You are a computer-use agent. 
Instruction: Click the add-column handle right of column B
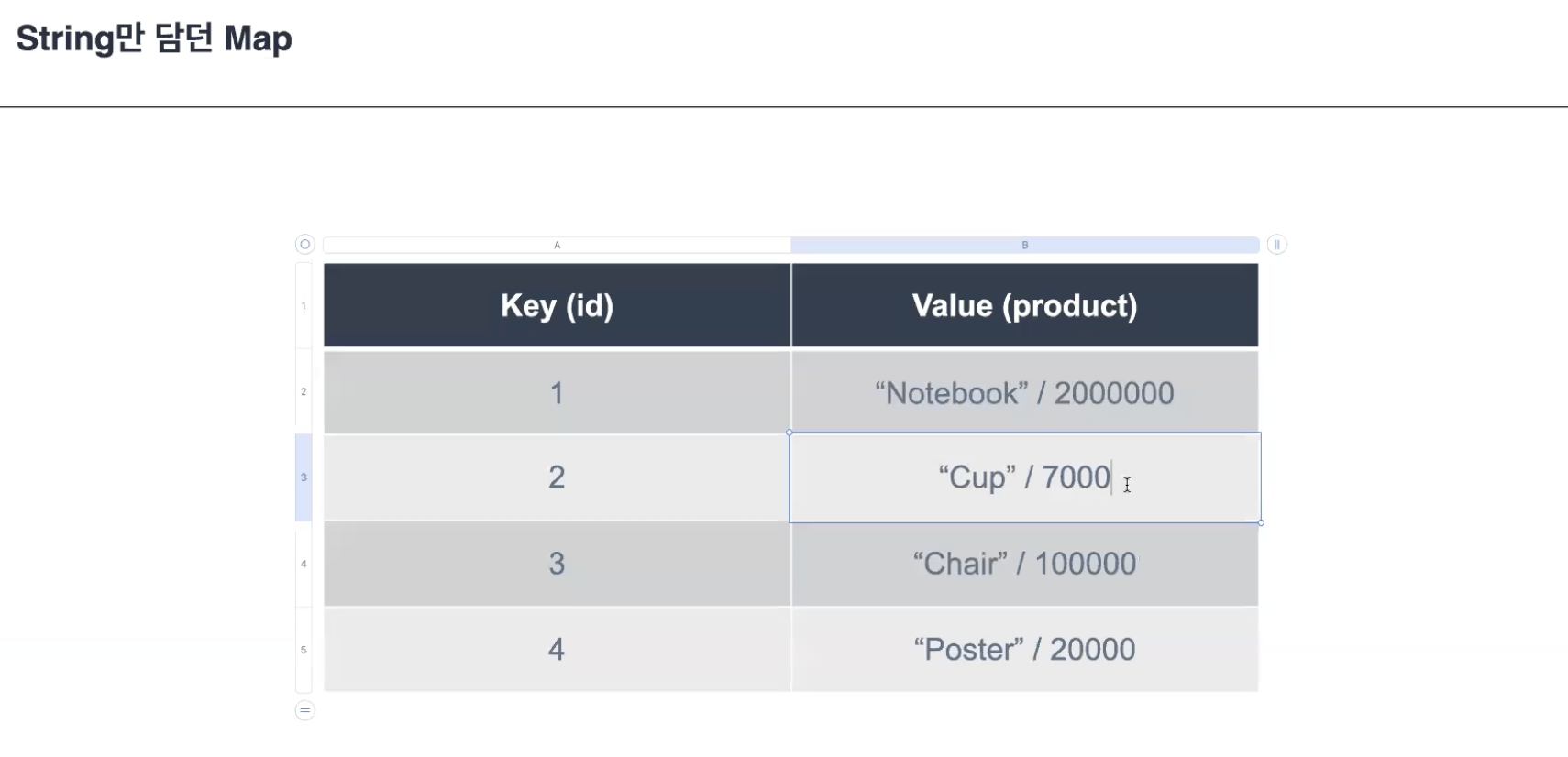[x=1276, y=245]
